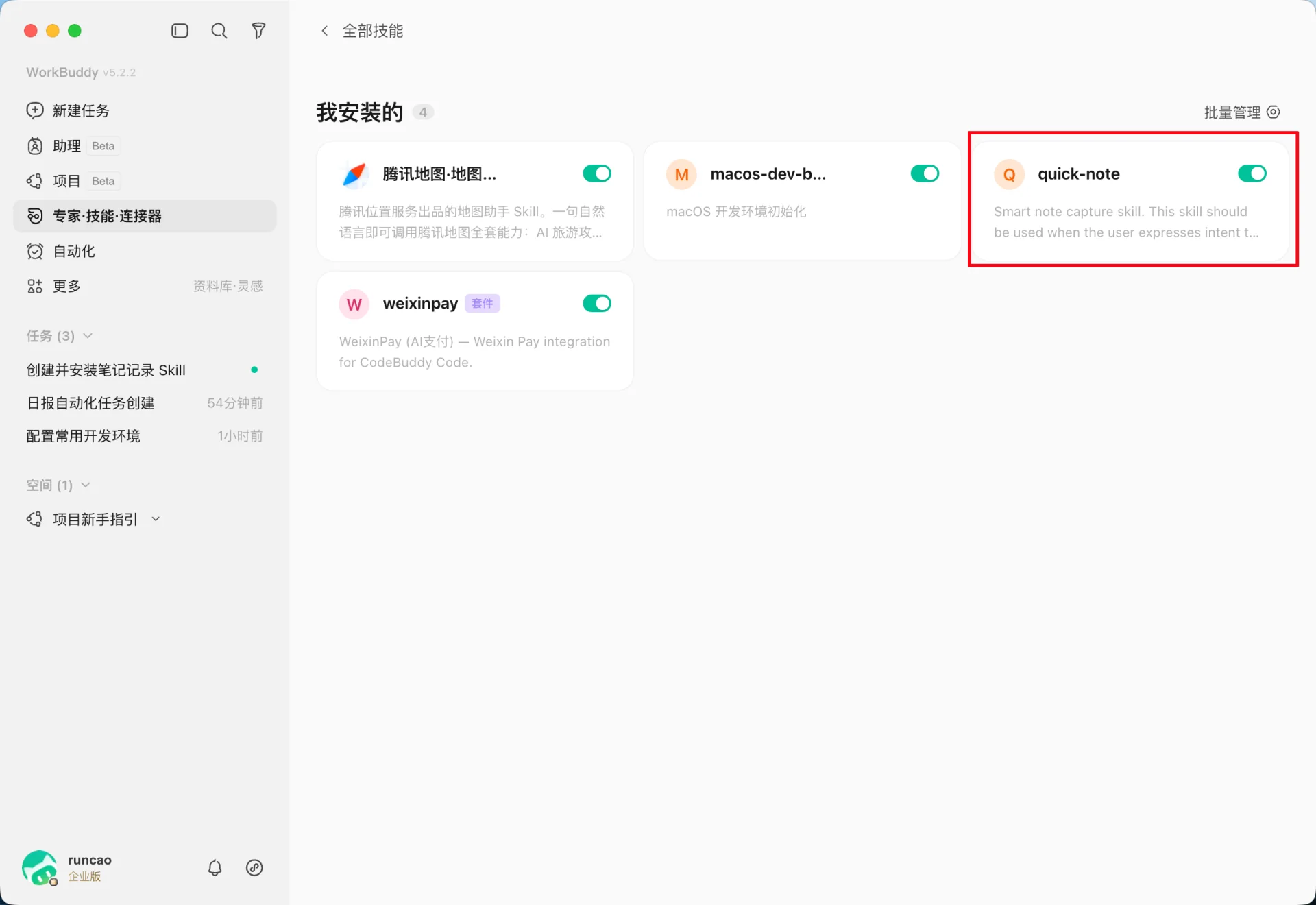1316x905 pixels.
Task: Click the 自动化 automation icon
Action: tap(35, 252)
